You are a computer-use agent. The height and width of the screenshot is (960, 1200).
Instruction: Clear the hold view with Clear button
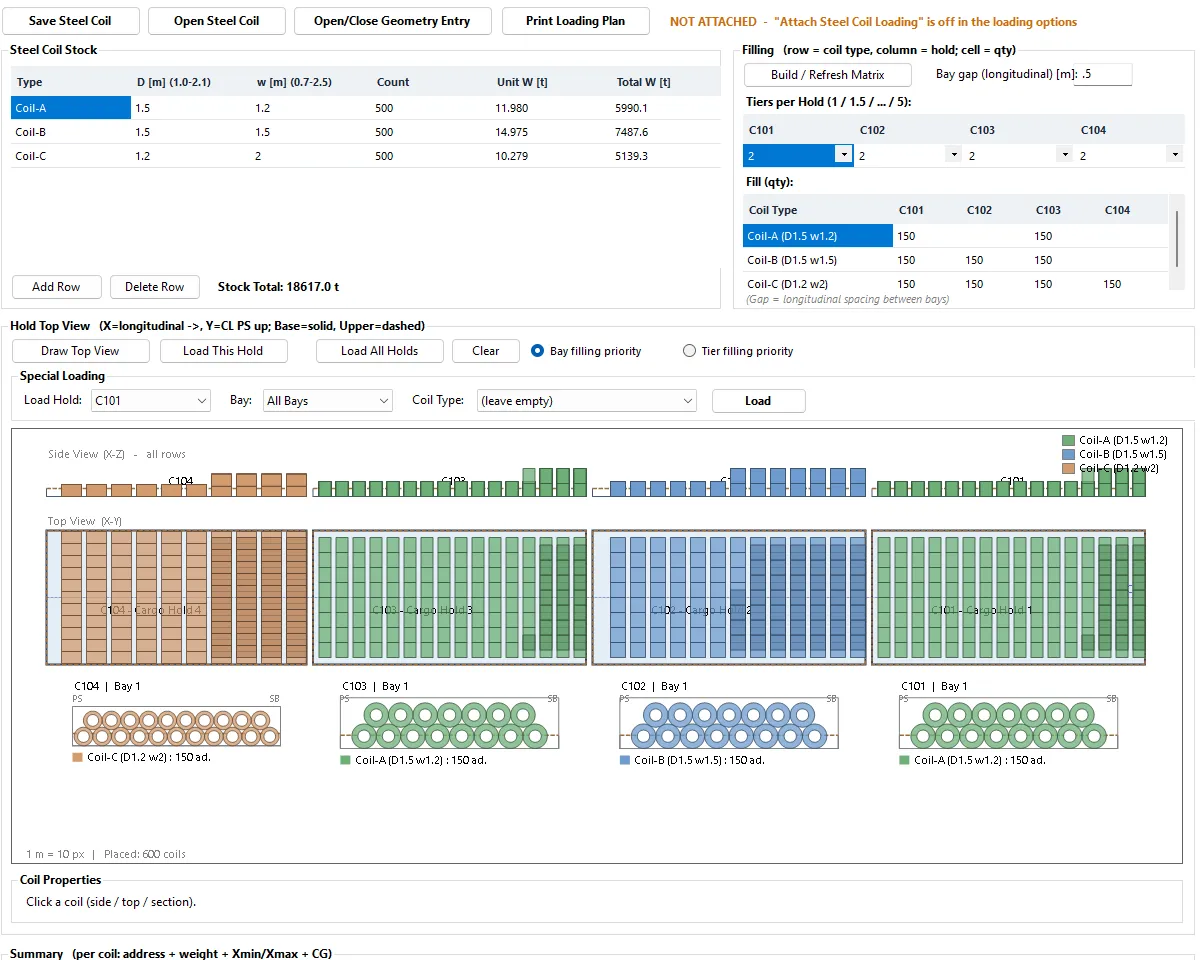486,351
